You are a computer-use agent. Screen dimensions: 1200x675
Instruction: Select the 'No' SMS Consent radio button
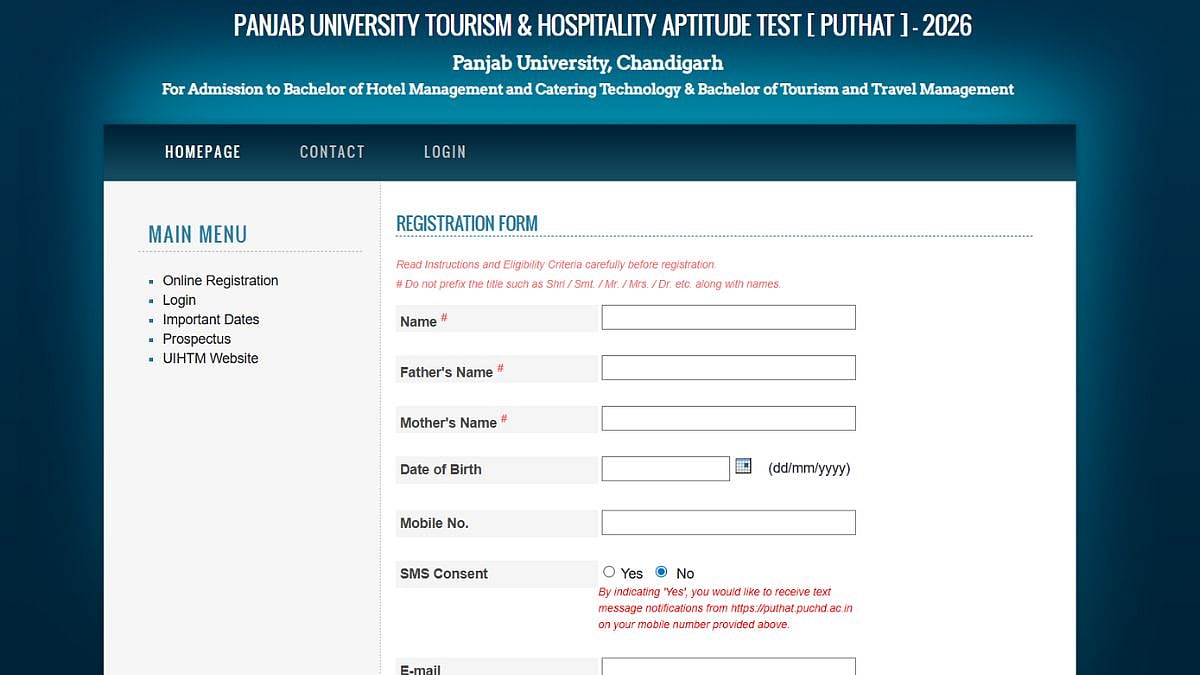tap(661, 571)
